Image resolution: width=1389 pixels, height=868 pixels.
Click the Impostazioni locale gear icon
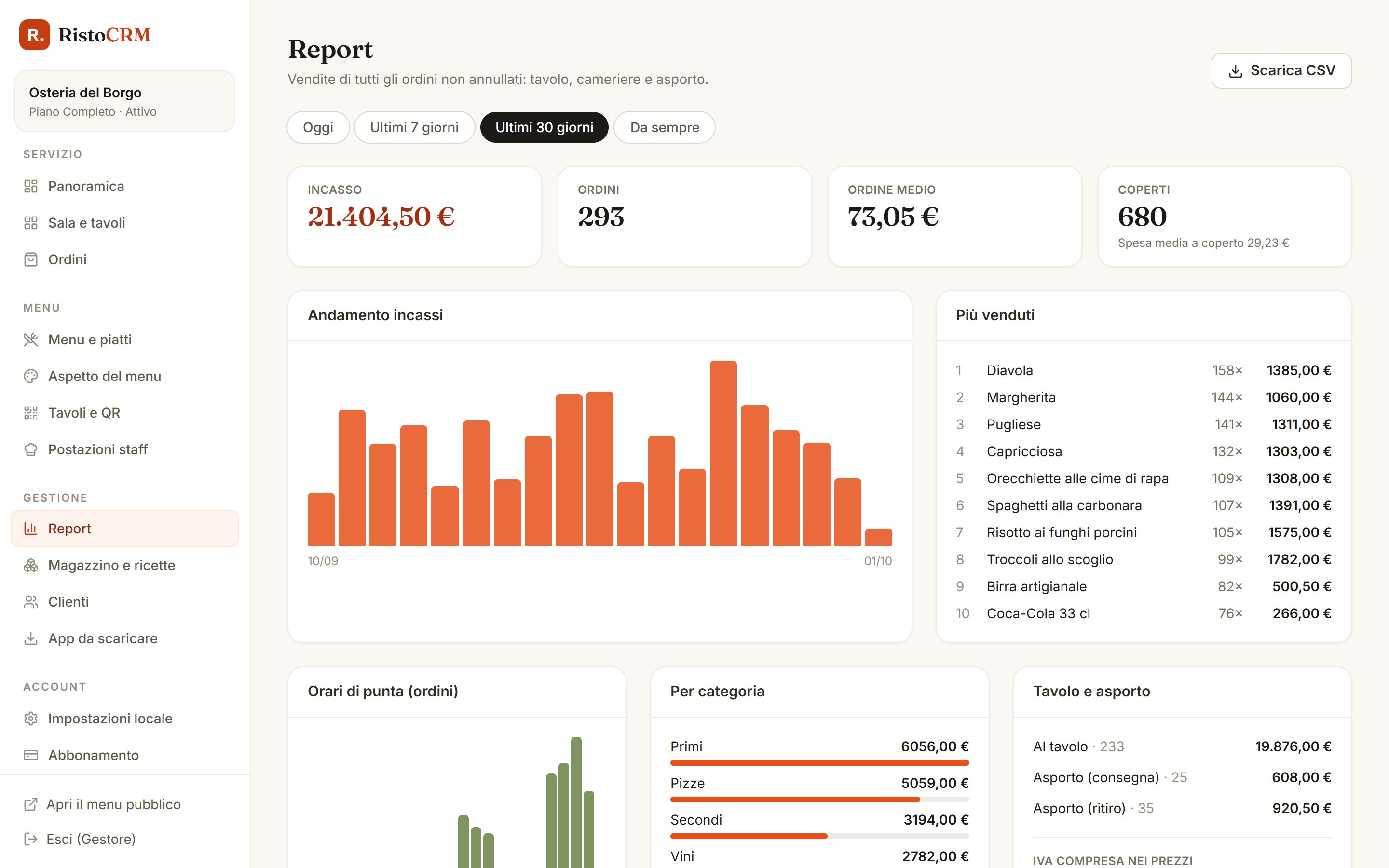click(31, 718)
